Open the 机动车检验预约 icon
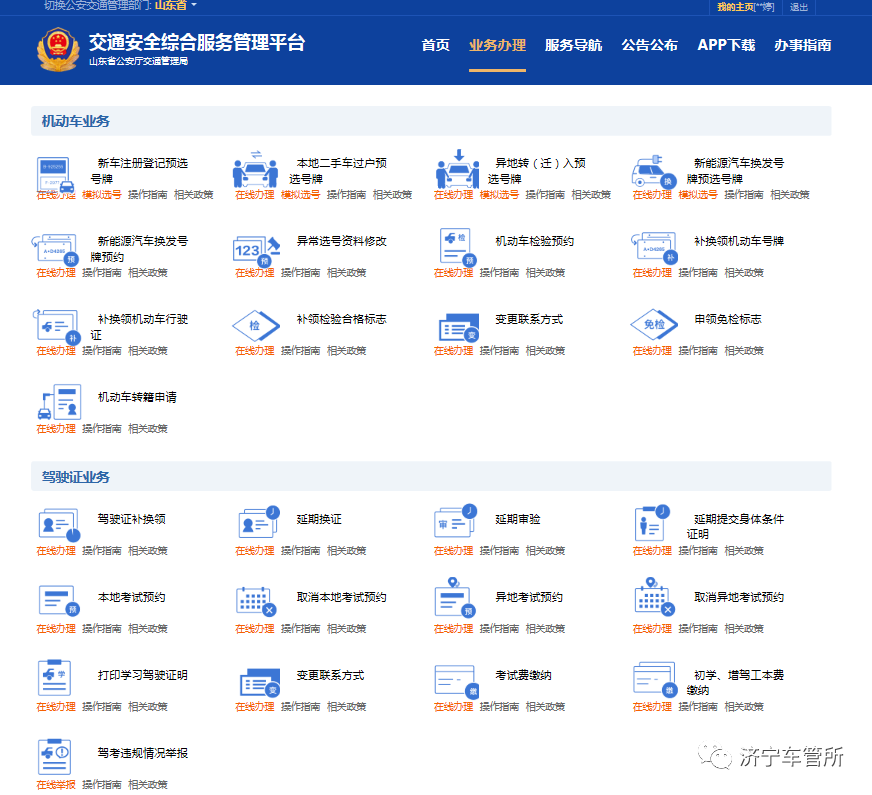 458,247
